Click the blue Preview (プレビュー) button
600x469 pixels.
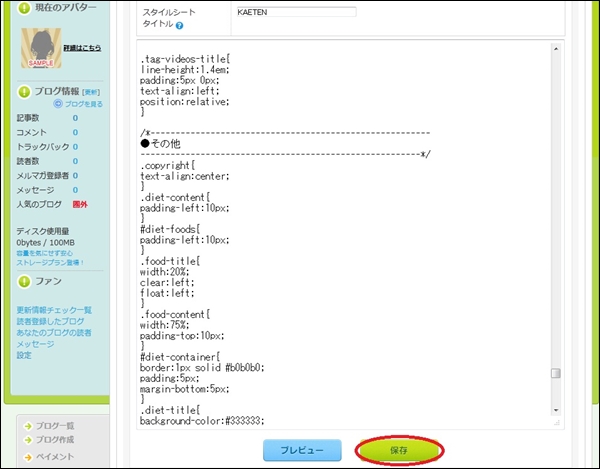pos(302,450)
